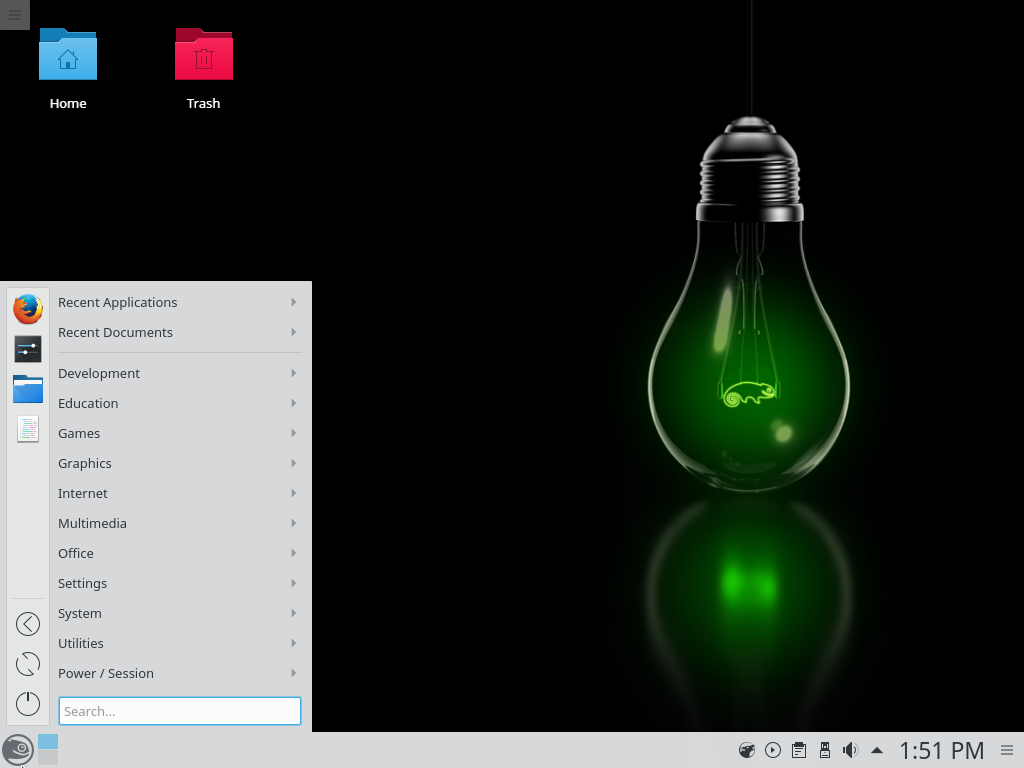Open the Home folder on the desktop

pyautogui.click(x=67, y=57)
